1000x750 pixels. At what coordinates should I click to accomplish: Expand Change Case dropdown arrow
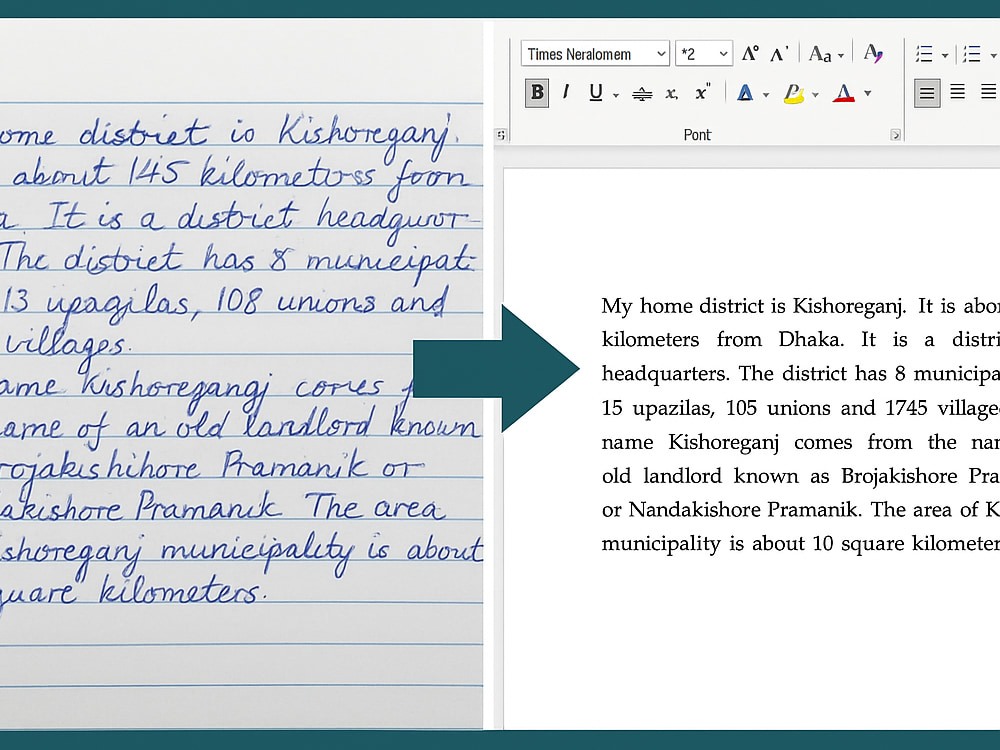pyautogui.click(x=841, y=56)
